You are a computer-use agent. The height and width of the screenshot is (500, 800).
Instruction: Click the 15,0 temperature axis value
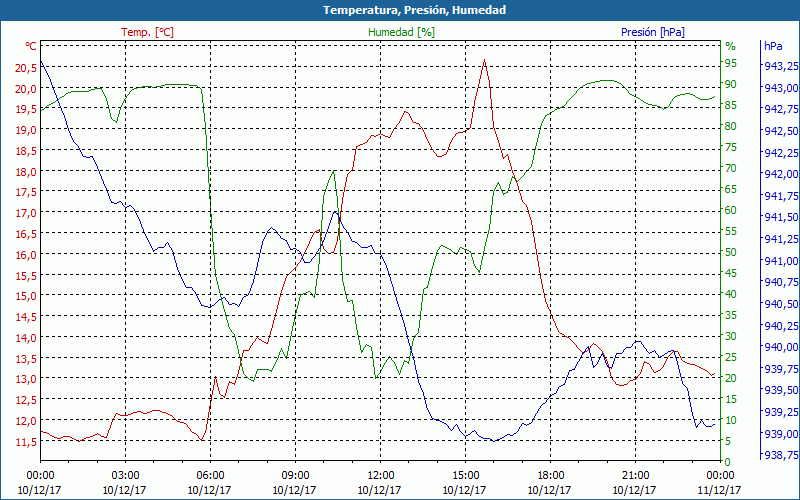point(26,296)
